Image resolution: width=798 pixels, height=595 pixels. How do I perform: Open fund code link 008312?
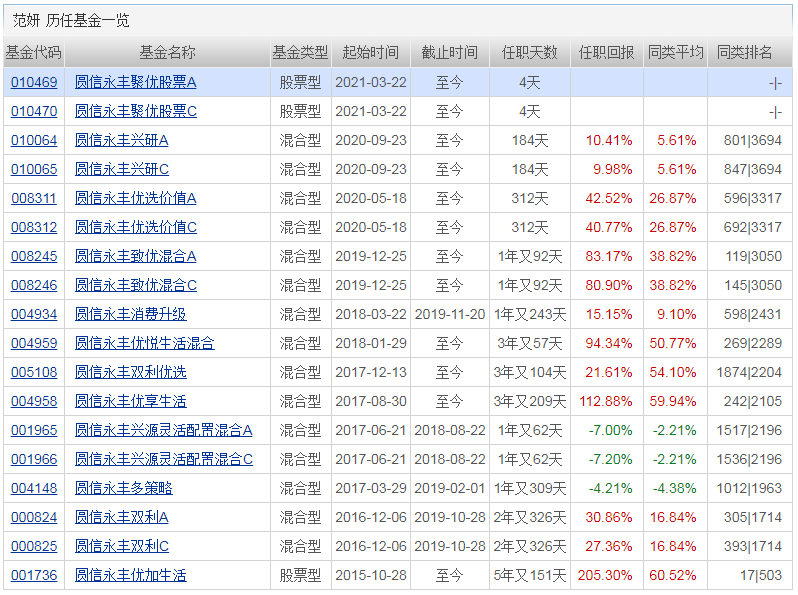tap(34, 228)
